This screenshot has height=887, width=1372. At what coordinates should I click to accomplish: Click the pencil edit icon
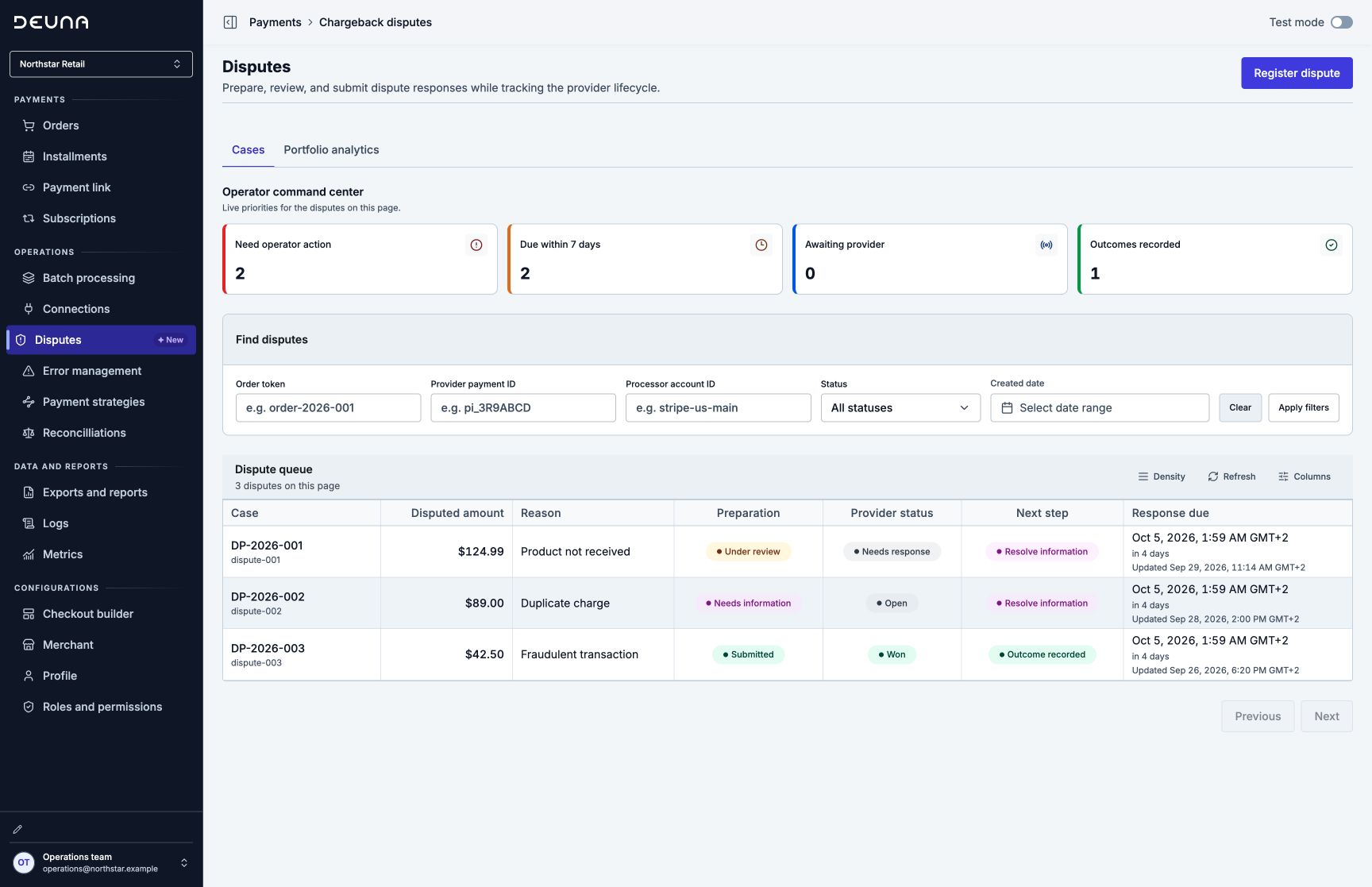click(x=17, y=829)
